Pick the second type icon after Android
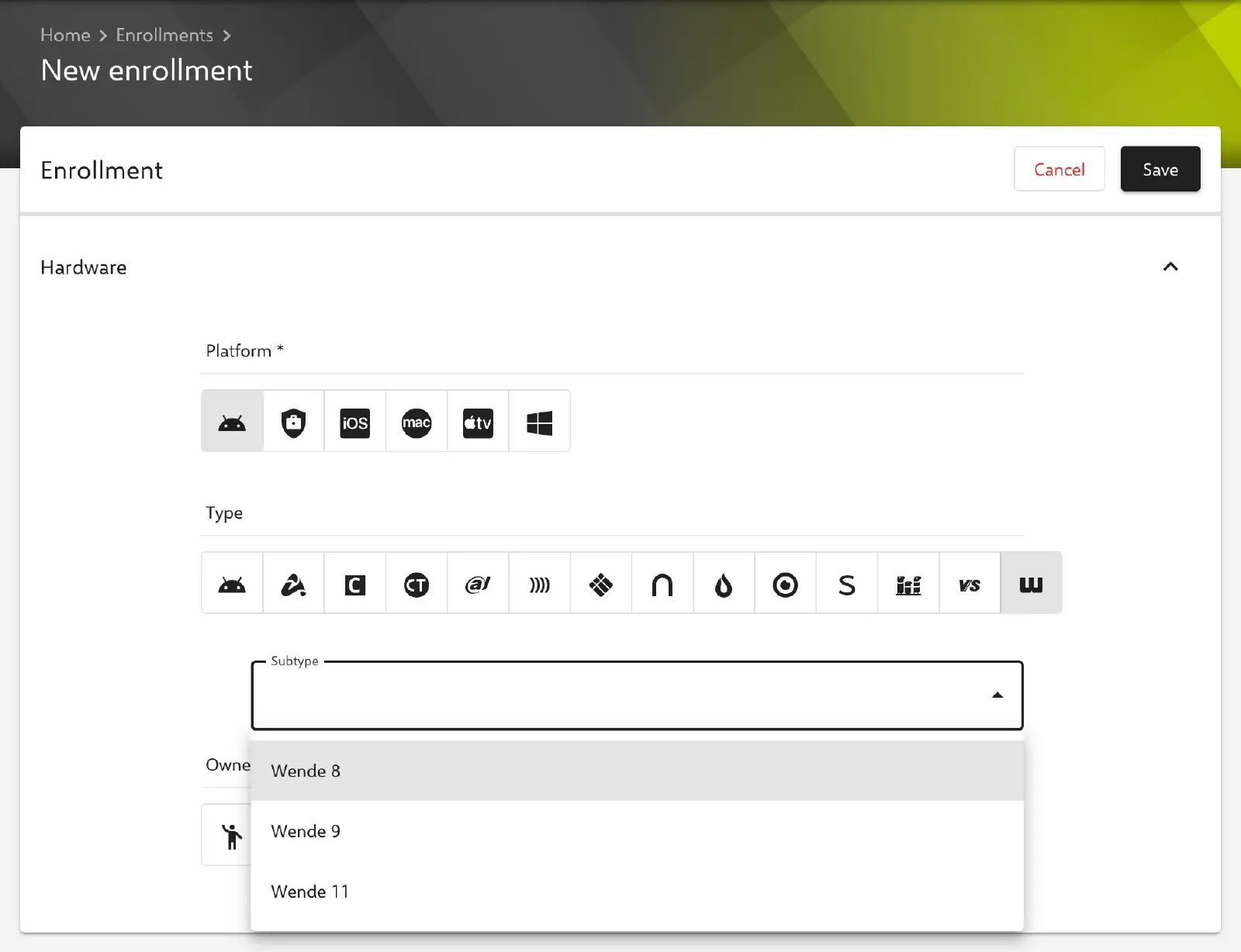 coord(293,583)
